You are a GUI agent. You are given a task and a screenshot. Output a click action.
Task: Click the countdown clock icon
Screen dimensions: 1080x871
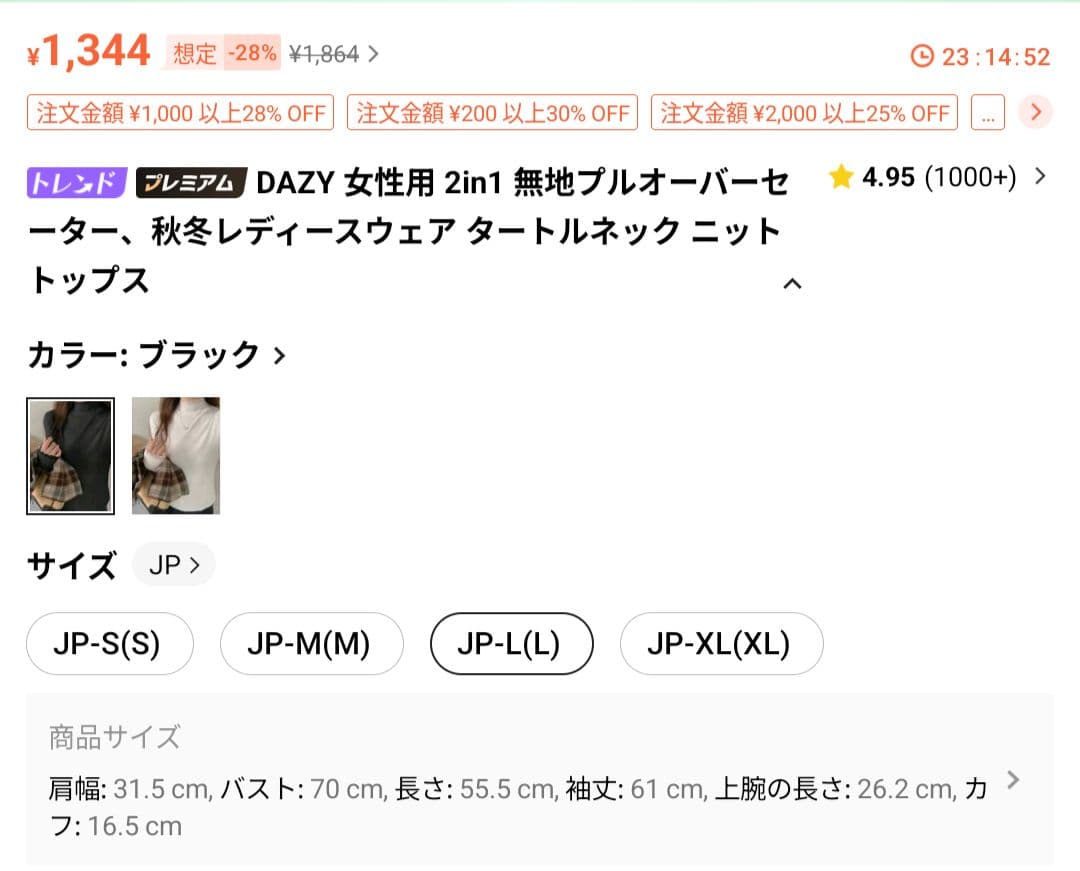click(922, 56)
